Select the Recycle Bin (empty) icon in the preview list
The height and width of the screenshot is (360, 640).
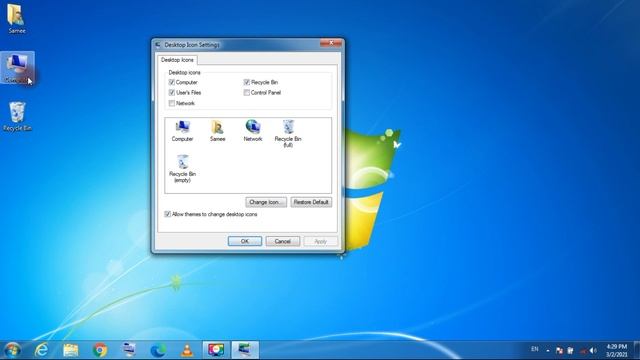click(182, 168)
